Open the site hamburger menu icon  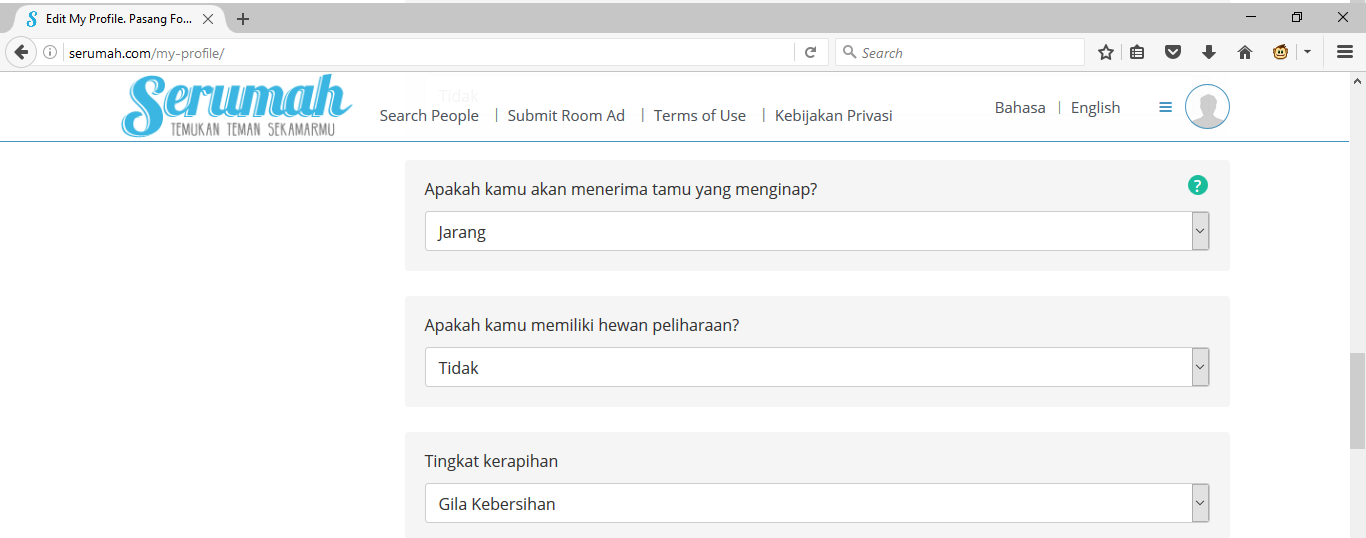tap(1165, 107)
